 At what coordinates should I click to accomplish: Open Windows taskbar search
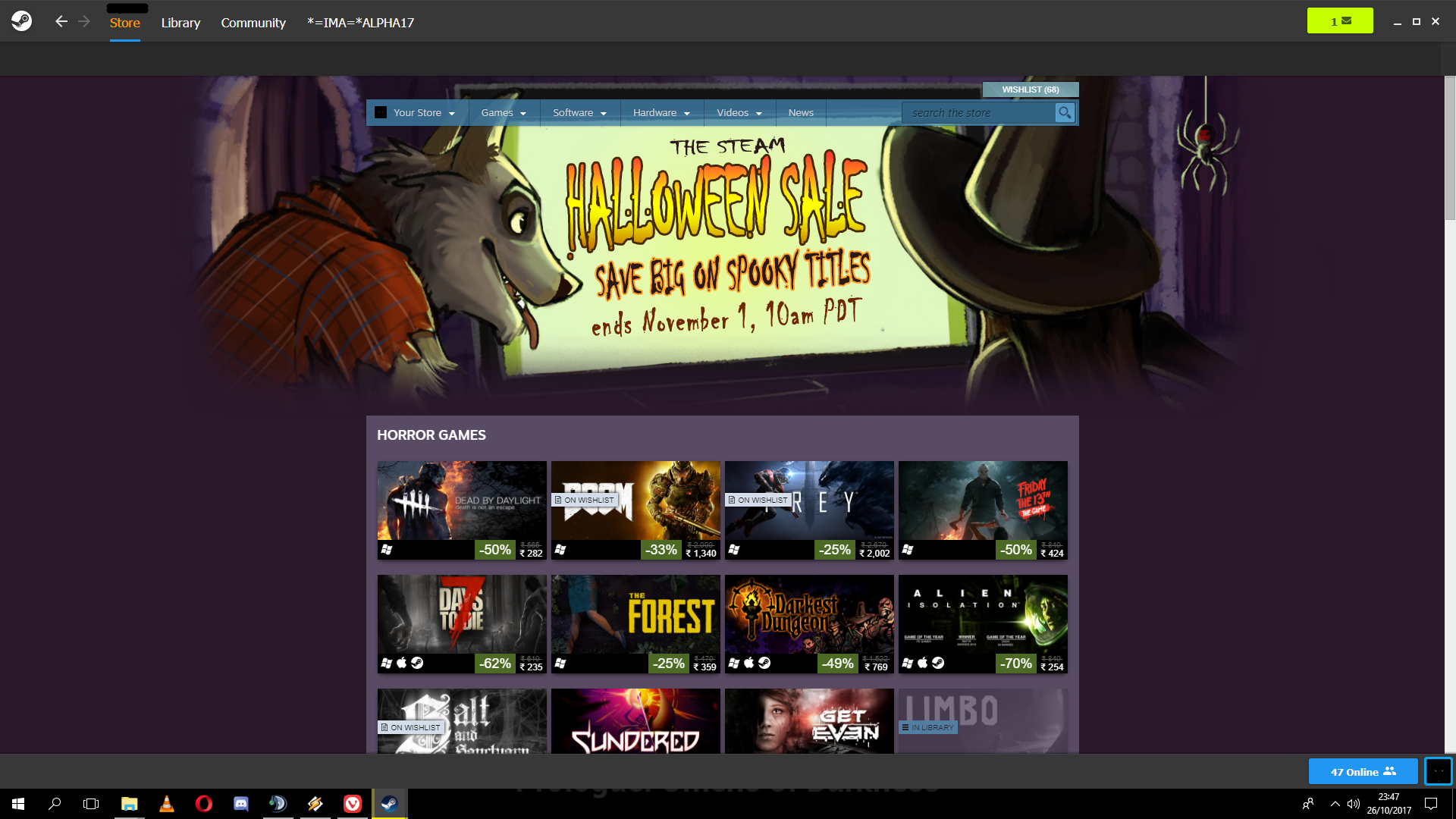[x=55, y=804]
